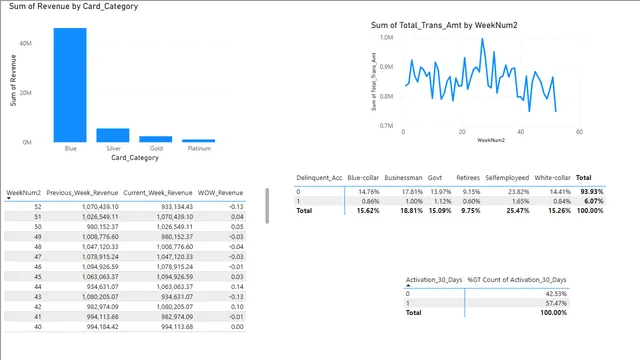Click the value 1,047,120.33 in week 48 row
This screenshot has height=360, width=640.
point(100,247)
